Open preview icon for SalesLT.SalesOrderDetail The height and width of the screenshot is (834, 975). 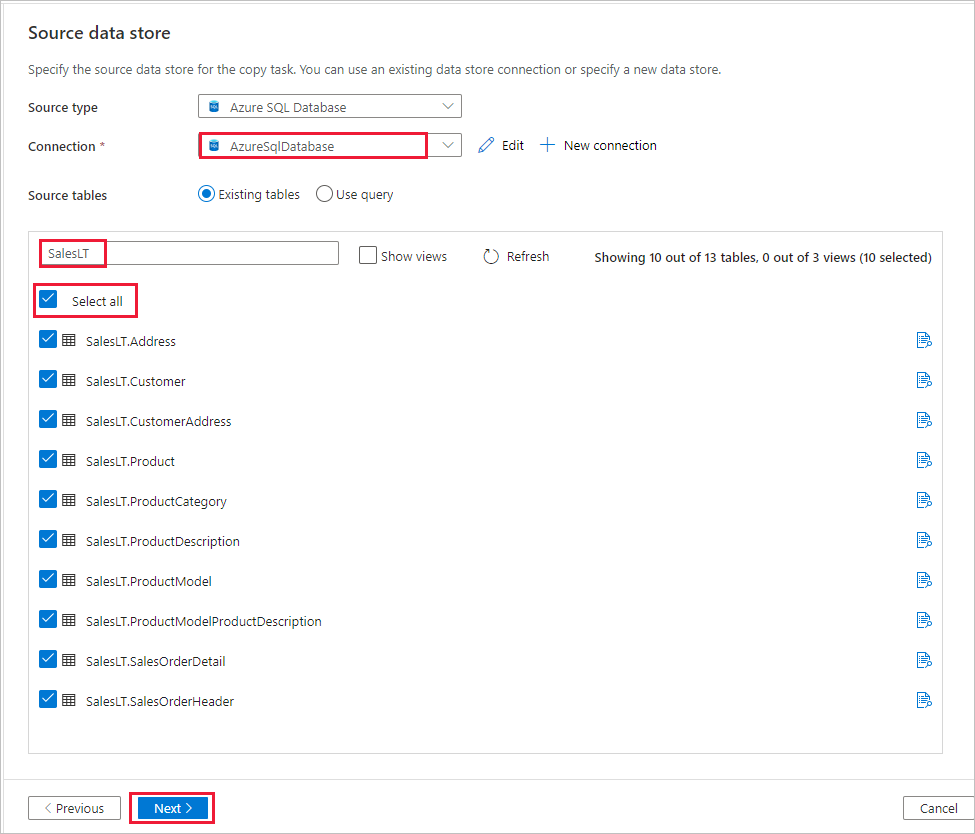pyautogui.click(x=923, y=659)
